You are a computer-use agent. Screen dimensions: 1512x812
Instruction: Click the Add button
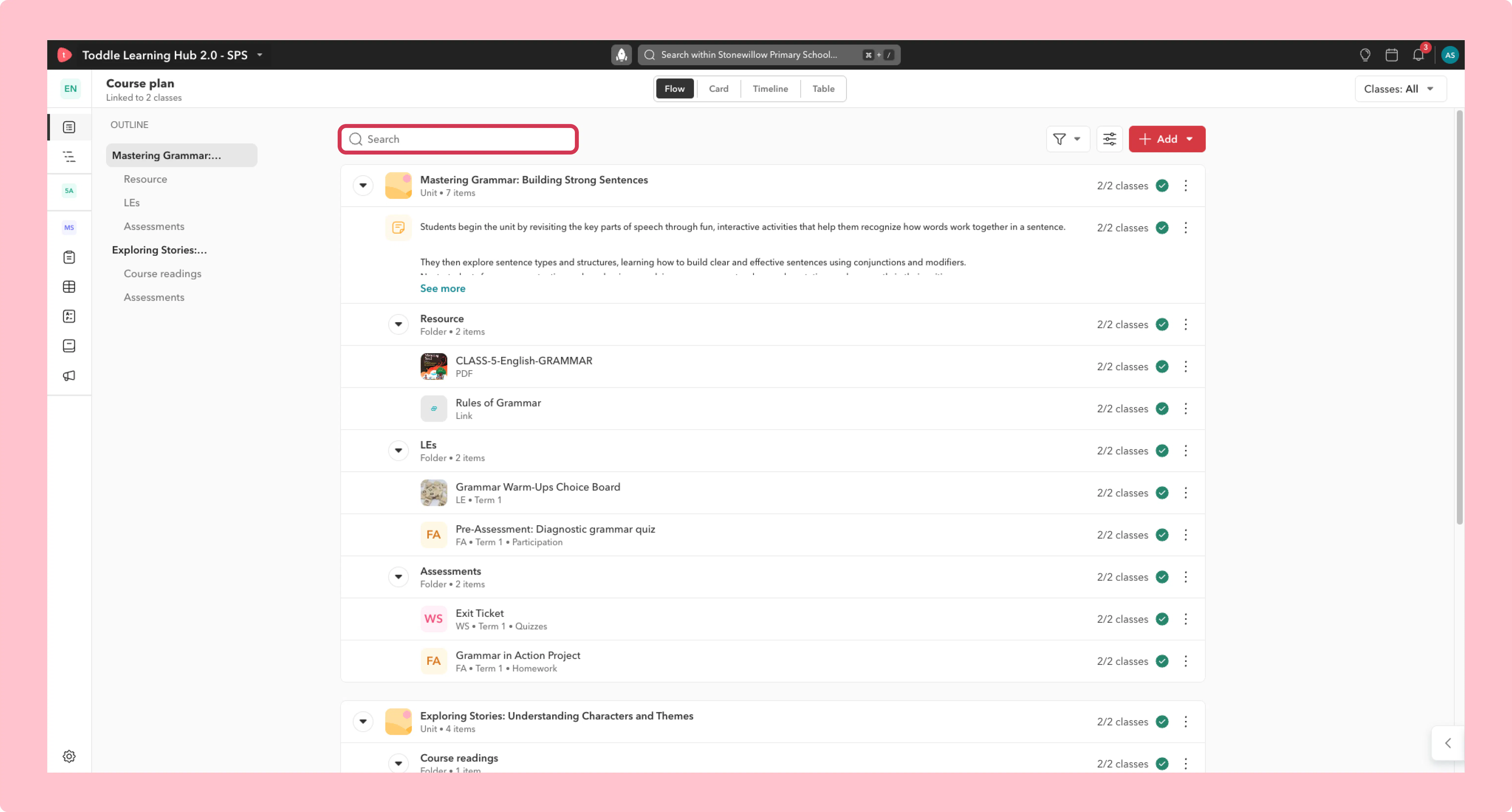1167,139
